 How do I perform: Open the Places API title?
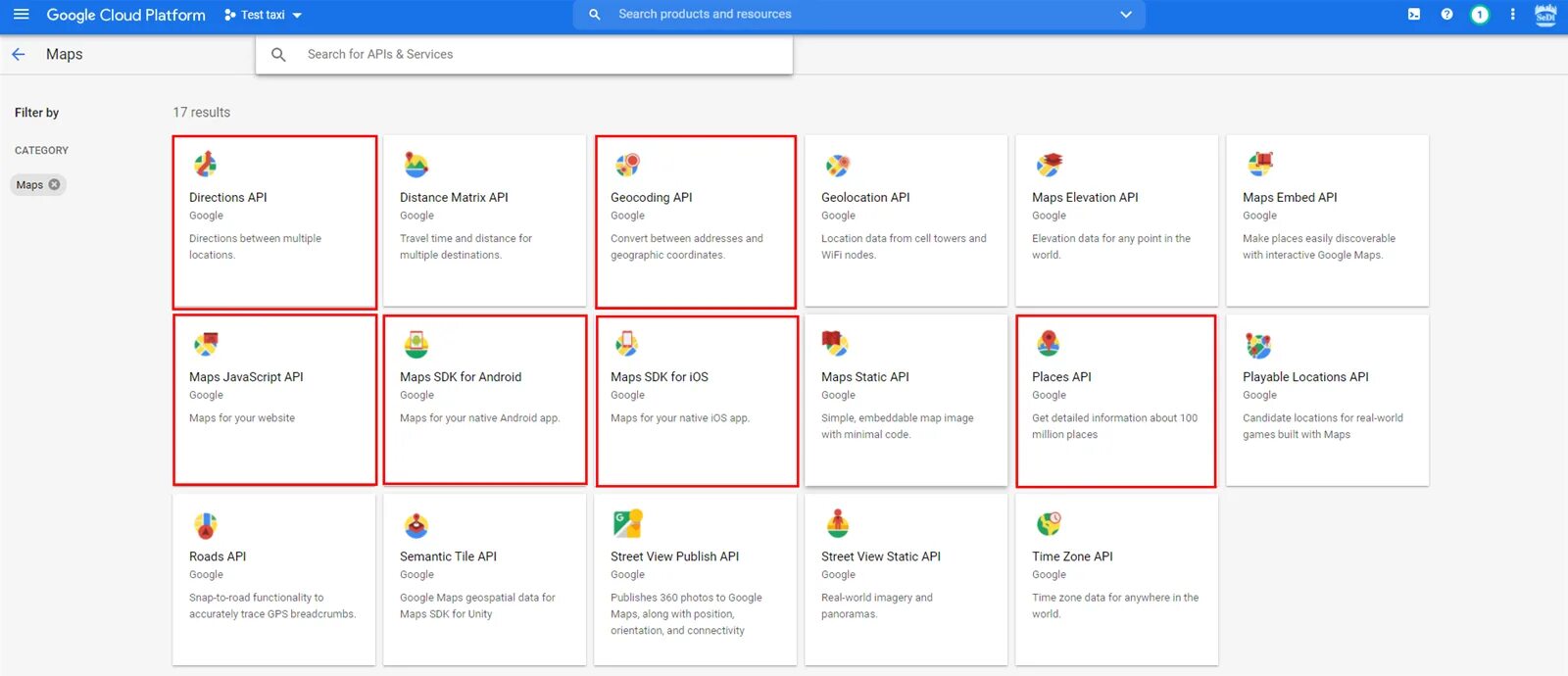(x=1061, y=376)
